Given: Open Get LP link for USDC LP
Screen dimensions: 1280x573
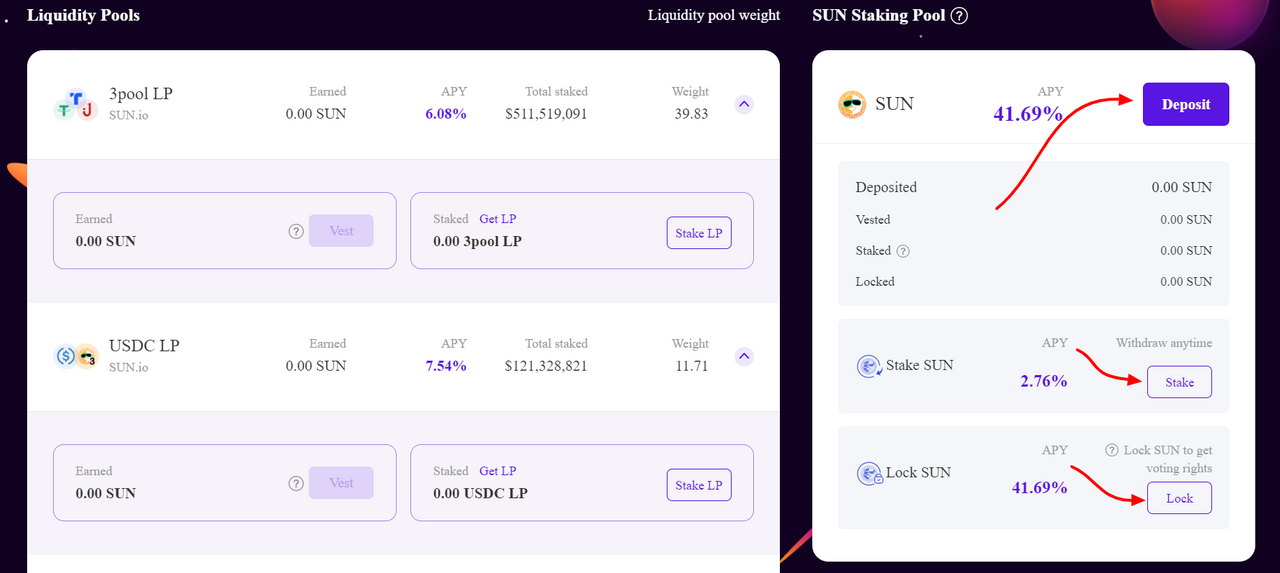Looking at the screenshot, I should click(498, 471).
